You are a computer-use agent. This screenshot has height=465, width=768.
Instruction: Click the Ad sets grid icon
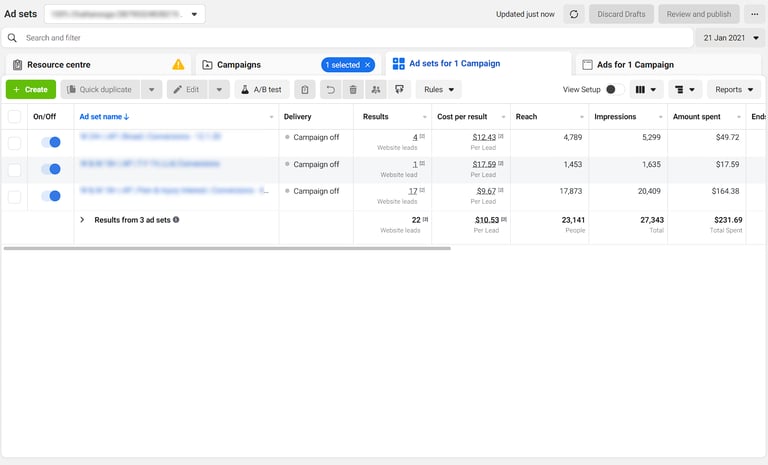tap(399, 64)
